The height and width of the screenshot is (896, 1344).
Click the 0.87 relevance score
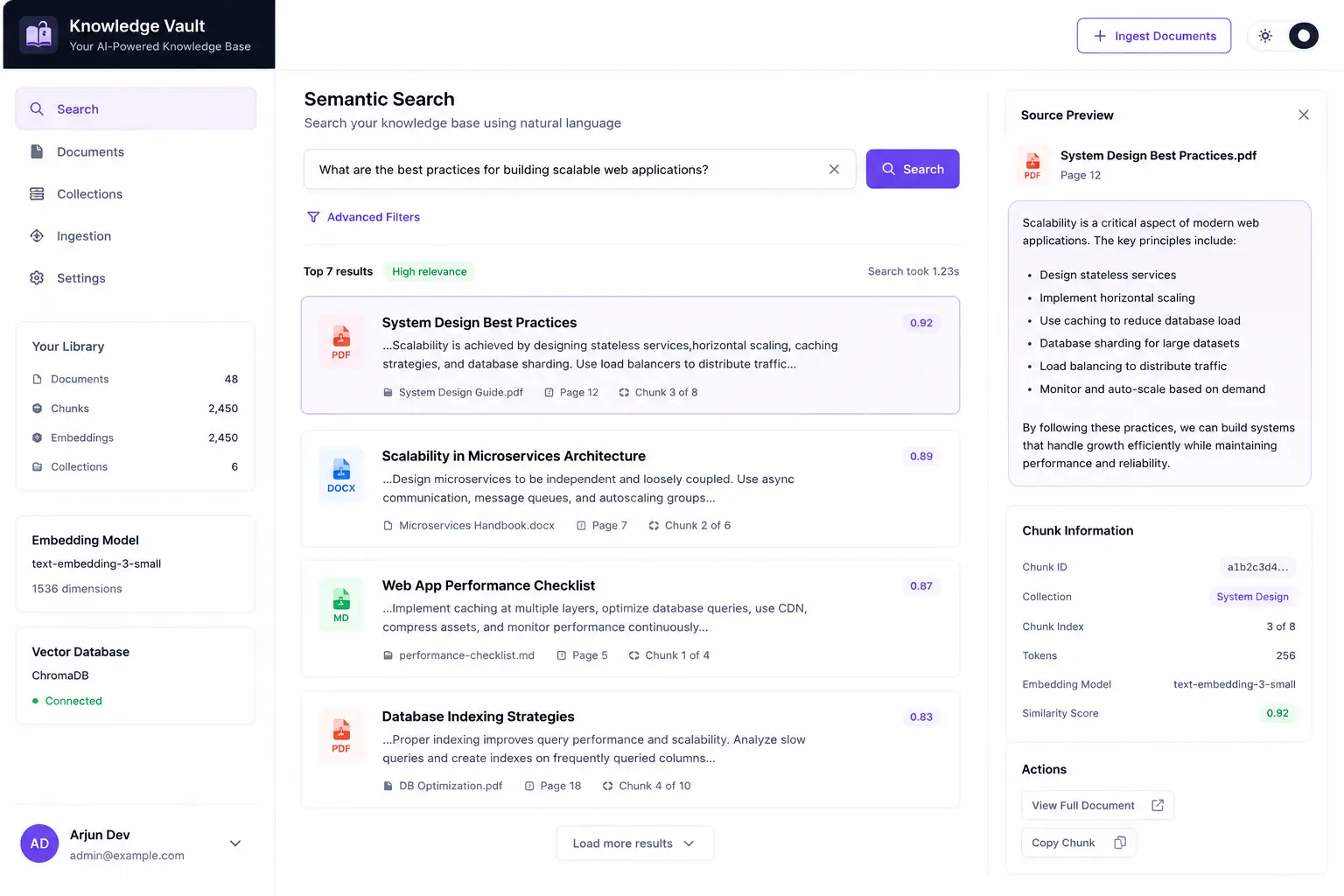tap(920, 585)
